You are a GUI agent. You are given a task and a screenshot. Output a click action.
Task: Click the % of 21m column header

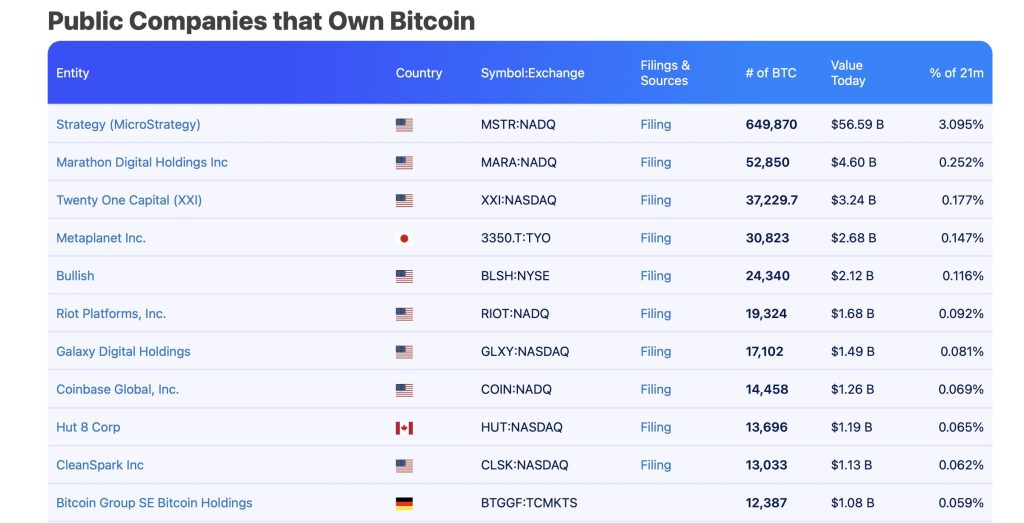pyautogui.click(x=956, y=73)
